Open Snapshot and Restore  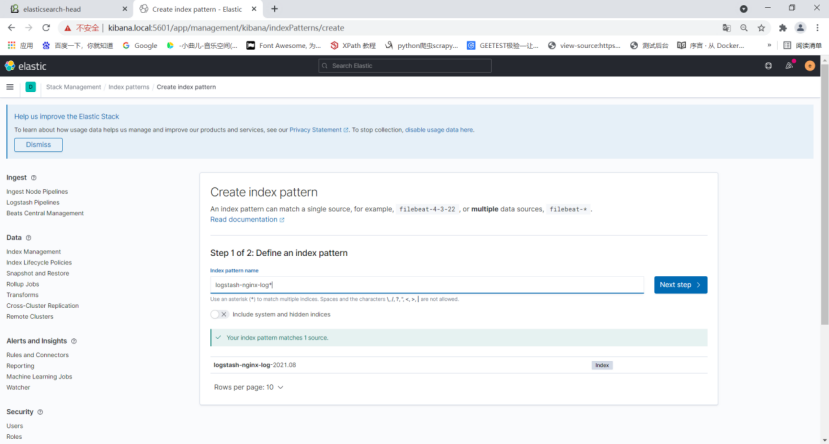click(x=38, y=274)
